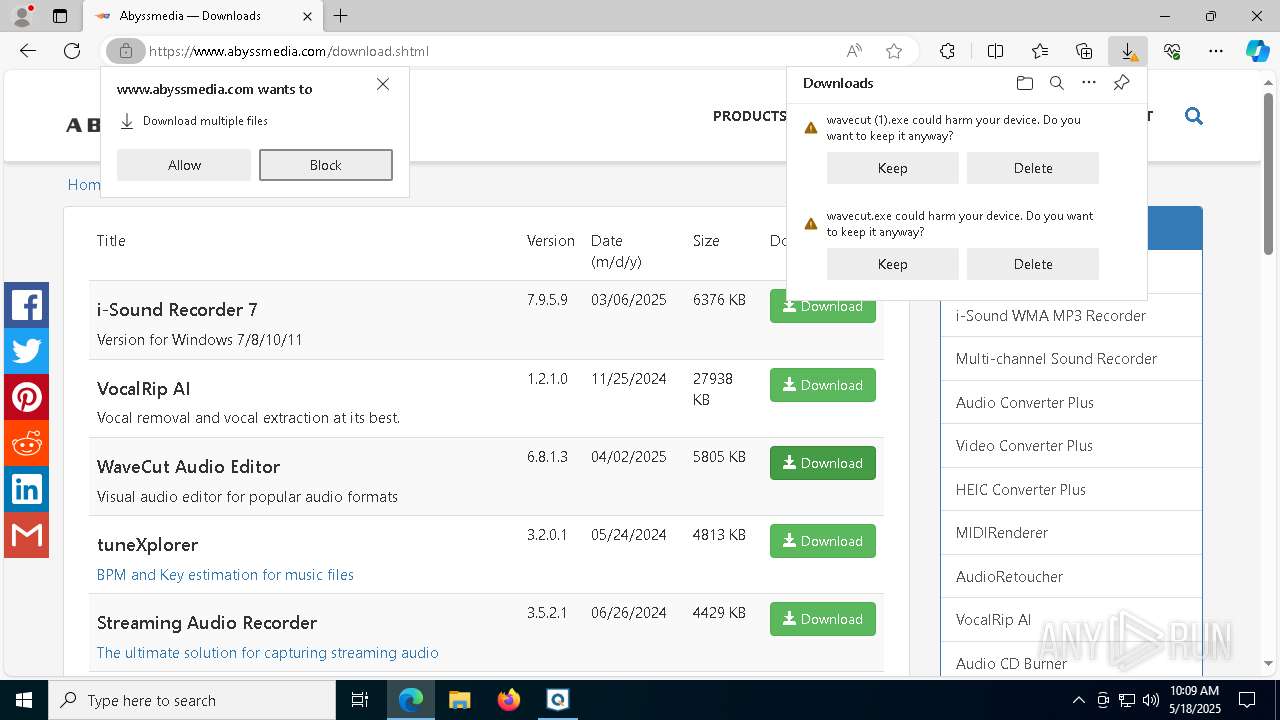Viewport: 1280px width, 720px height.
Task: Open the Favorites list icon
Action: tap(1040, 51)
